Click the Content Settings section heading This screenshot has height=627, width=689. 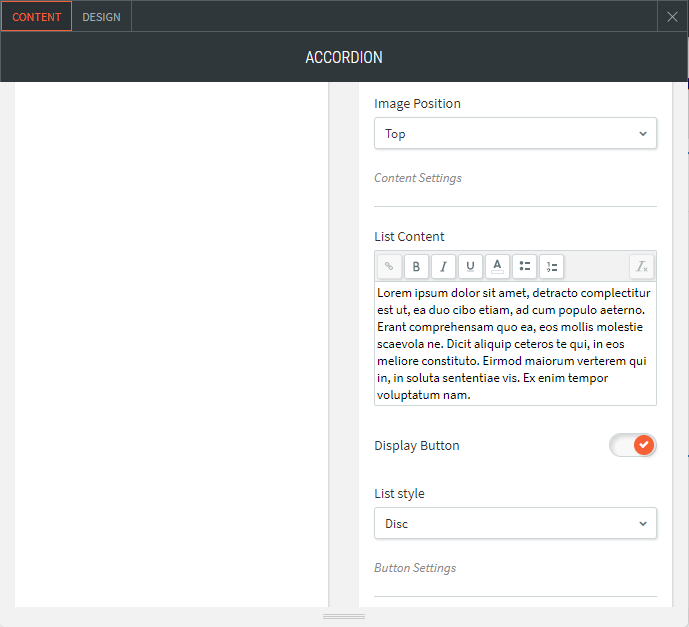click(418, 178)
